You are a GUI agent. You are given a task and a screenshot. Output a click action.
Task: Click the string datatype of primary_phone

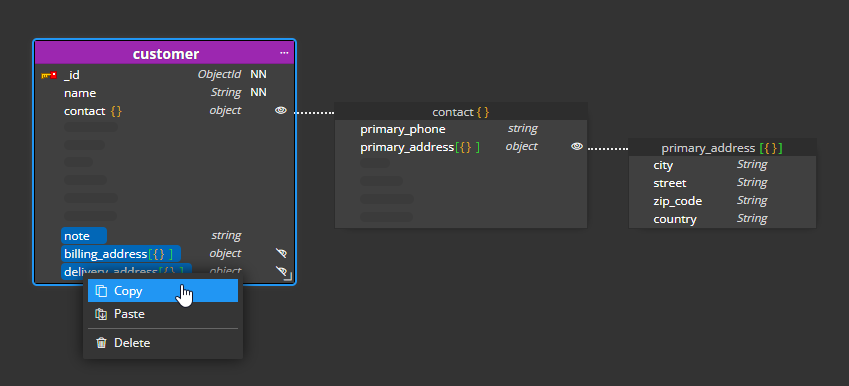[x=523, y=129]
